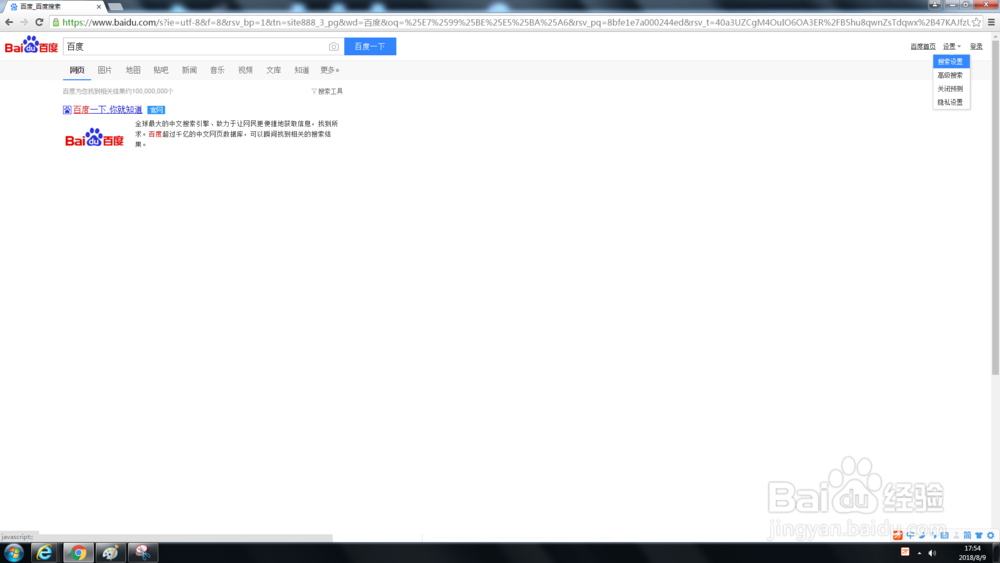Click the 百度_百度搜索 browser tab

click(54, 6)
